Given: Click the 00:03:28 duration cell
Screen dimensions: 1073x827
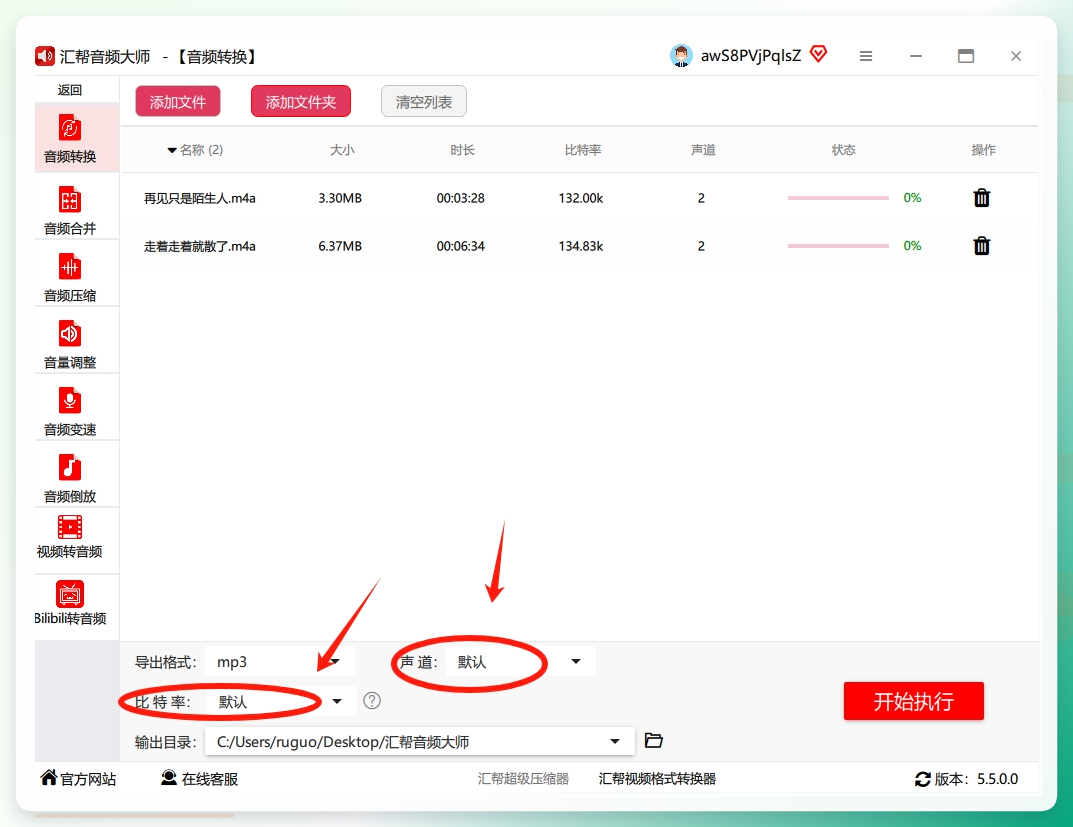Looking at the screenshot, I should [461, 198].
